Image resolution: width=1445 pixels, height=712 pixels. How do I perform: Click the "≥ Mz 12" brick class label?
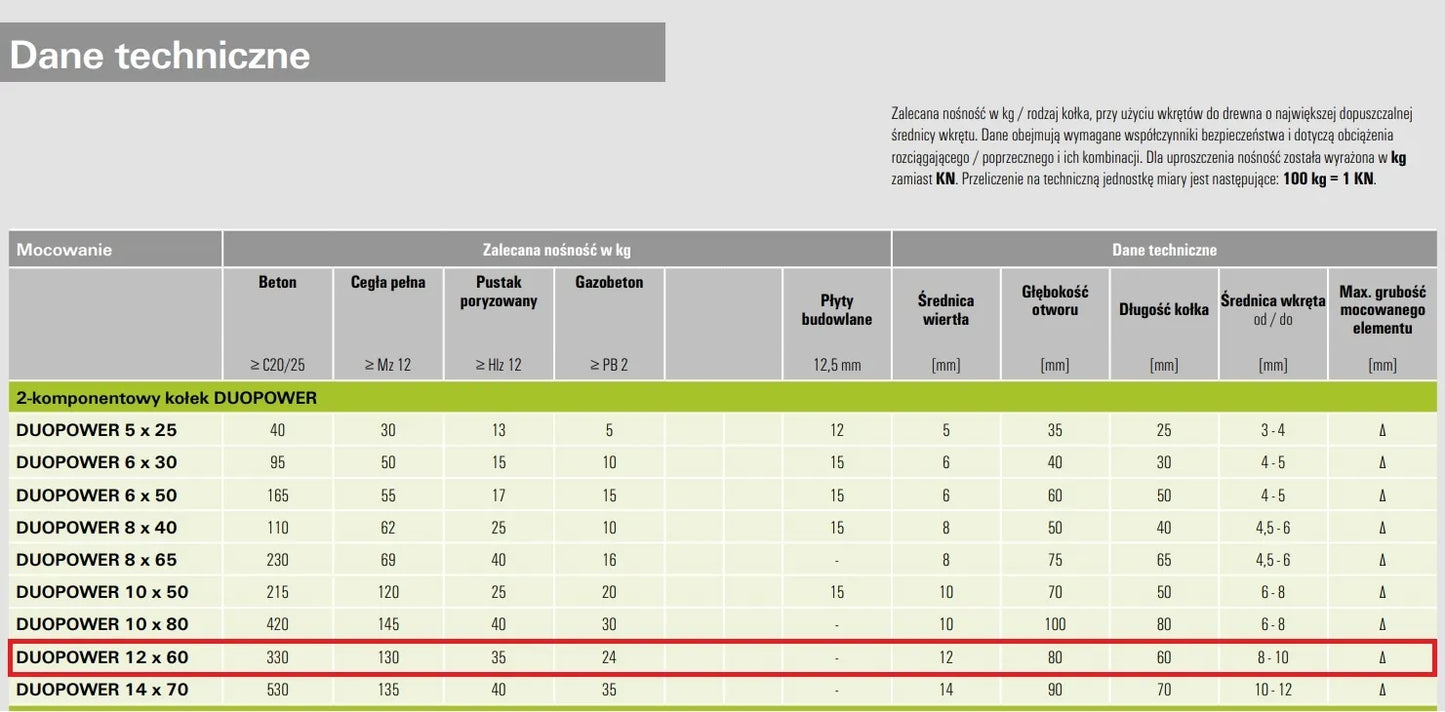tap(388, 365)
